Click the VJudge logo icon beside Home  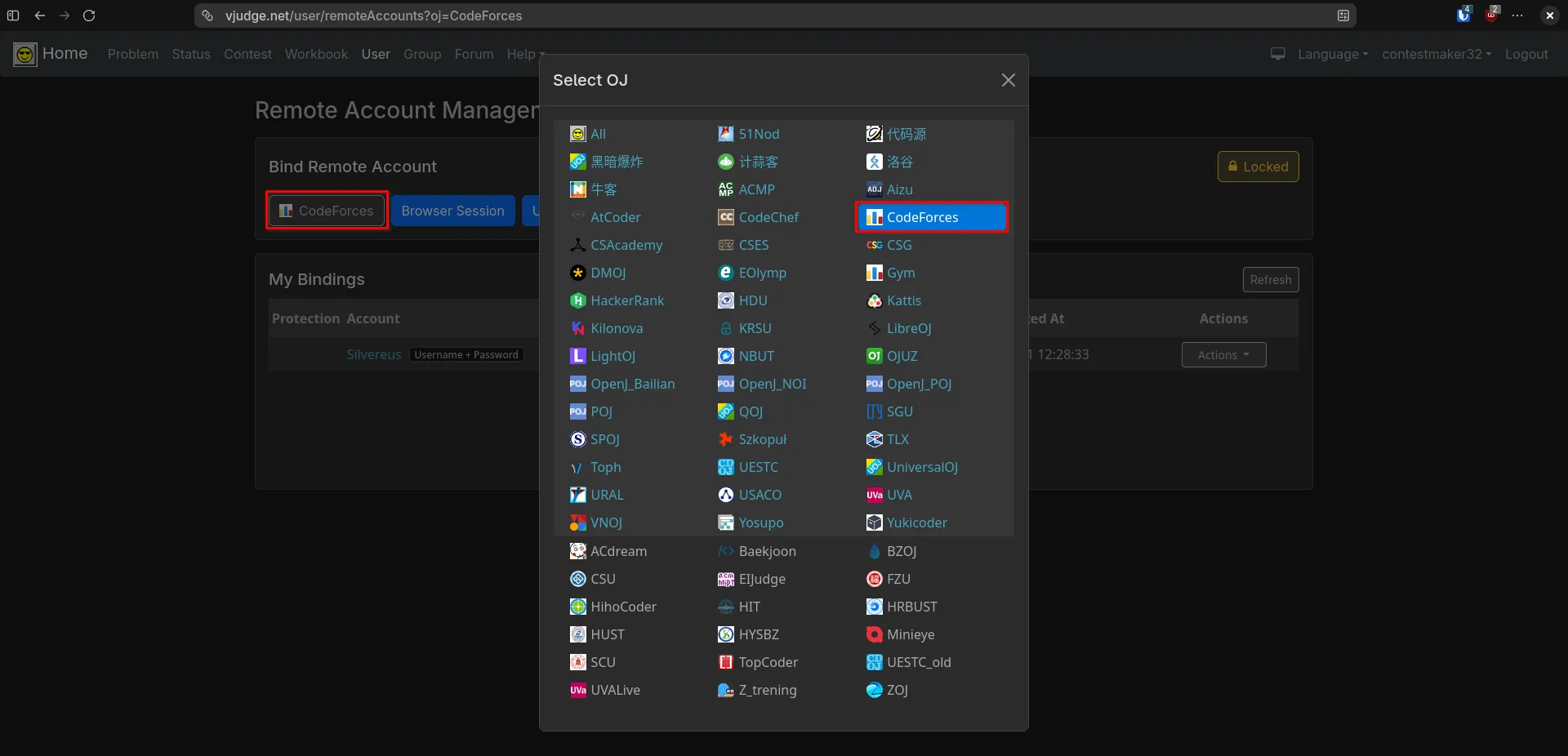coord(25,55)
